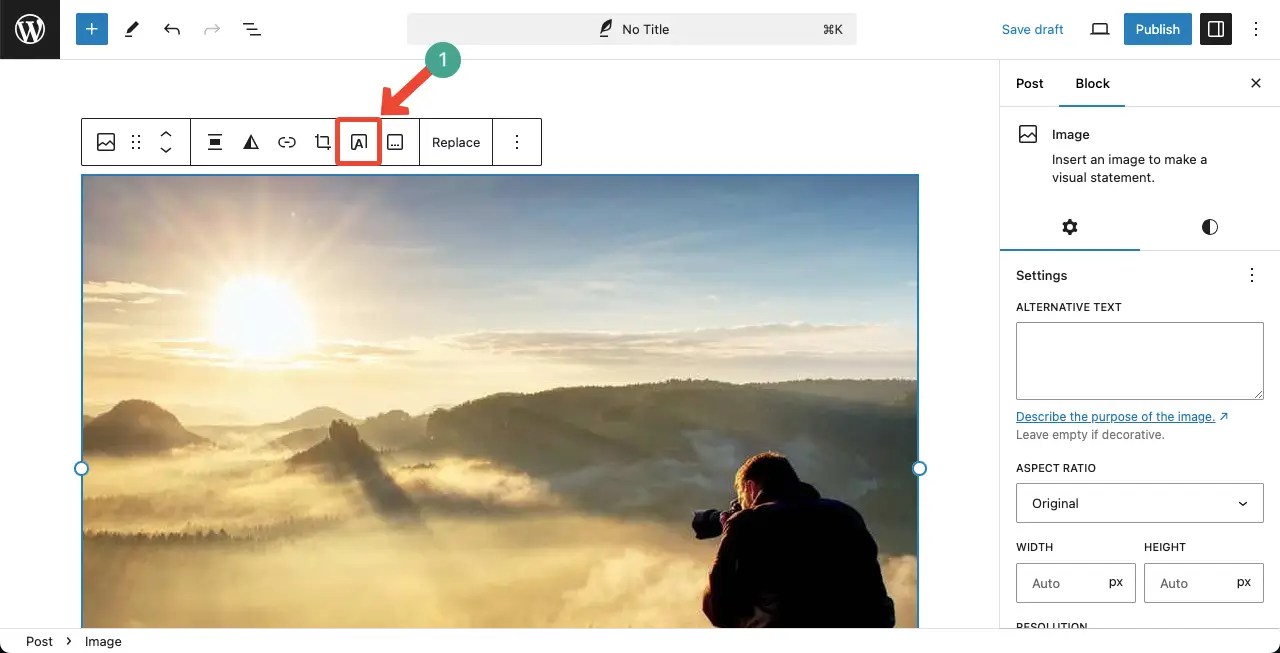
Task: Select the Tools pencil icon in the top bar
Action: coord(131,29)
